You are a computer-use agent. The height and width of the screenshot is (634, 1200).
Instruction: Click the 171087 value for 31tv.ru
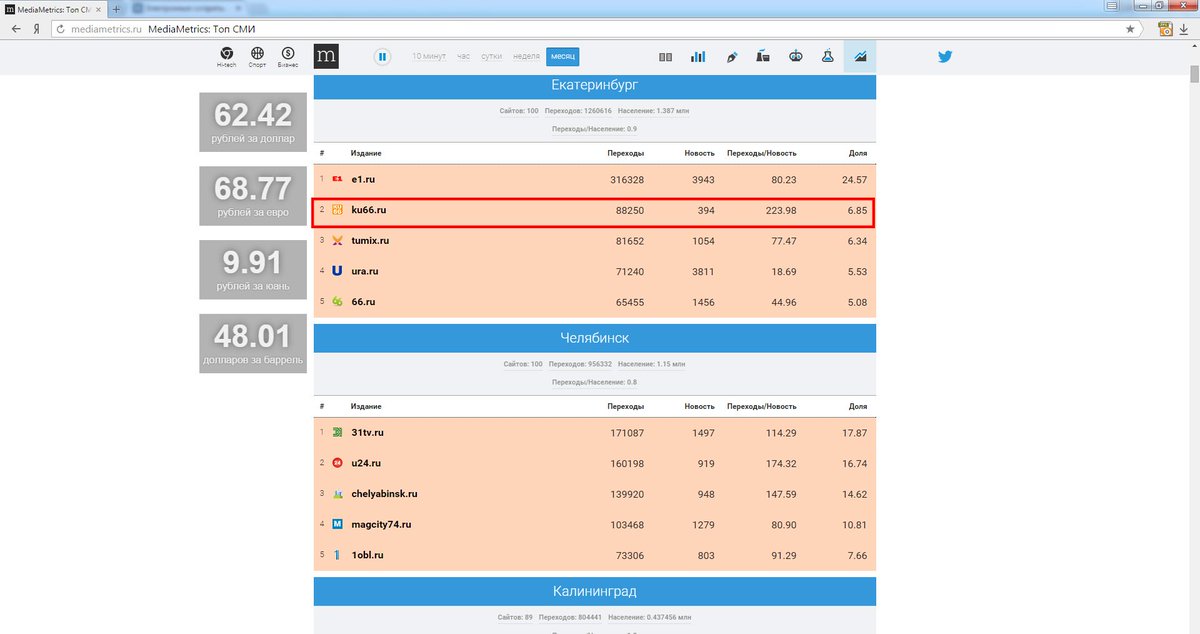click(627, 433)
